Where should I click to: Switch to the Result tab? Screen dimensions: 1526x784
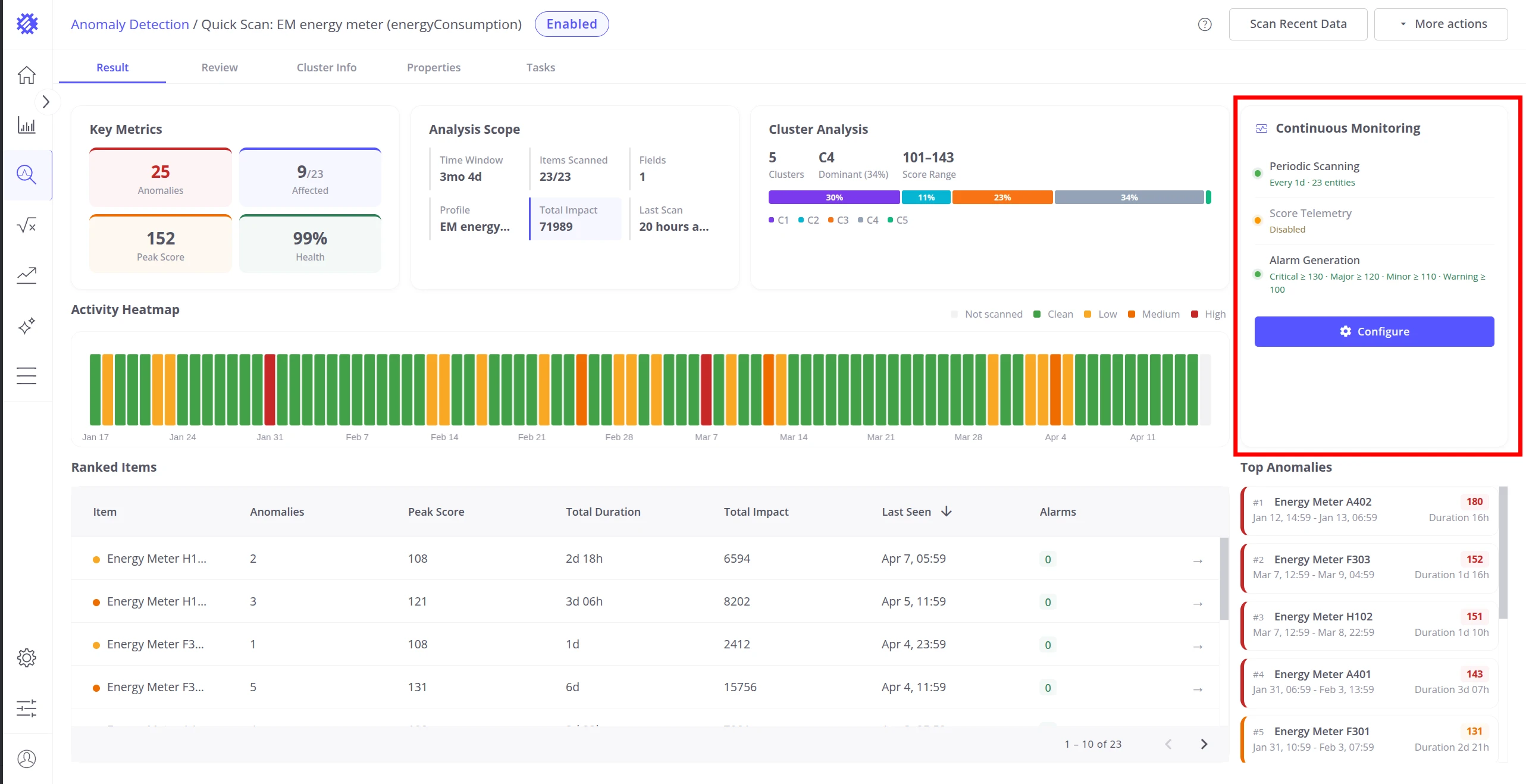(112, 67)
